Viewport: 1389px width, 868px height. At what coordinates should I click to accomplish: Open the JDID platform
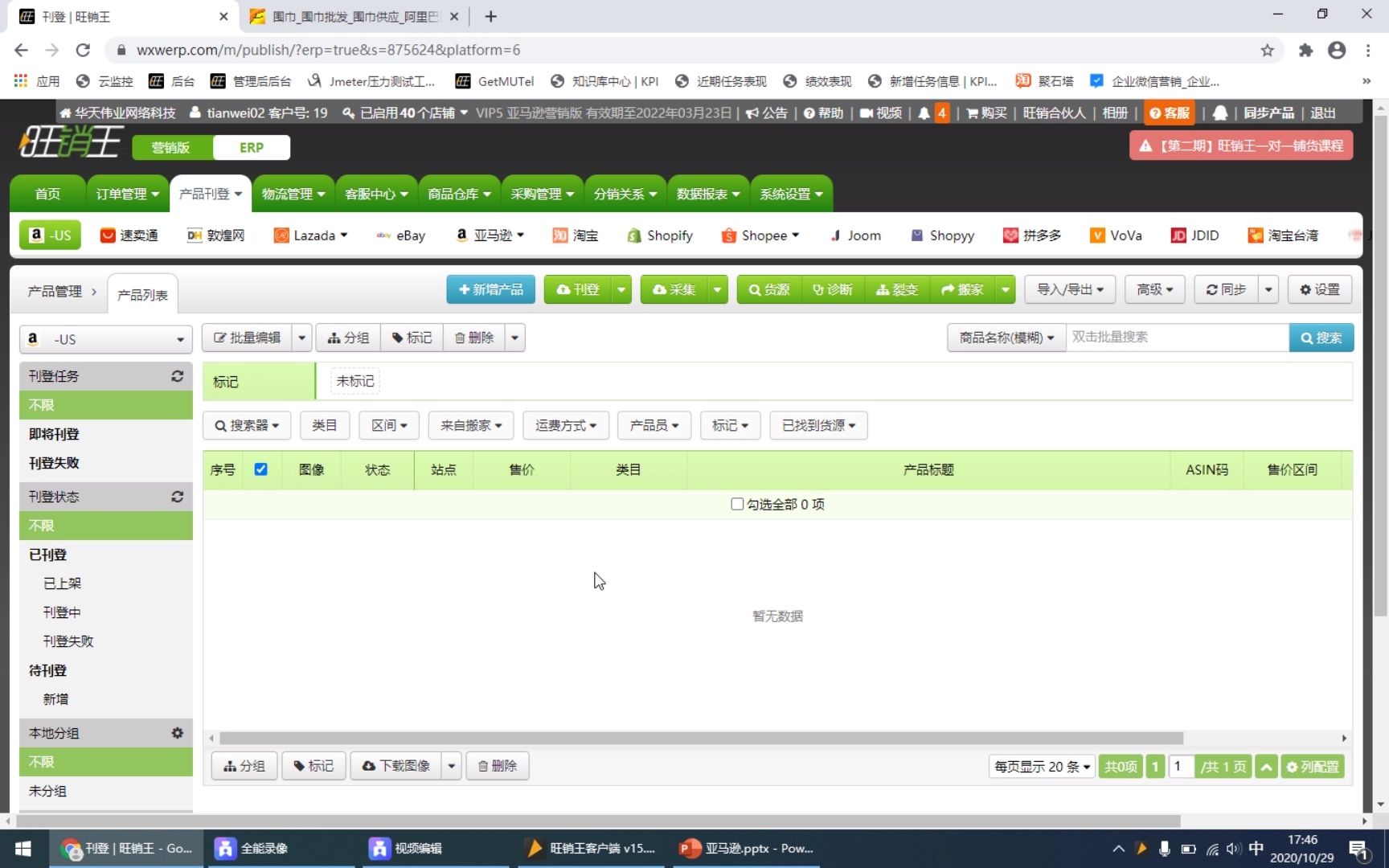click(x=1194, y=235)
